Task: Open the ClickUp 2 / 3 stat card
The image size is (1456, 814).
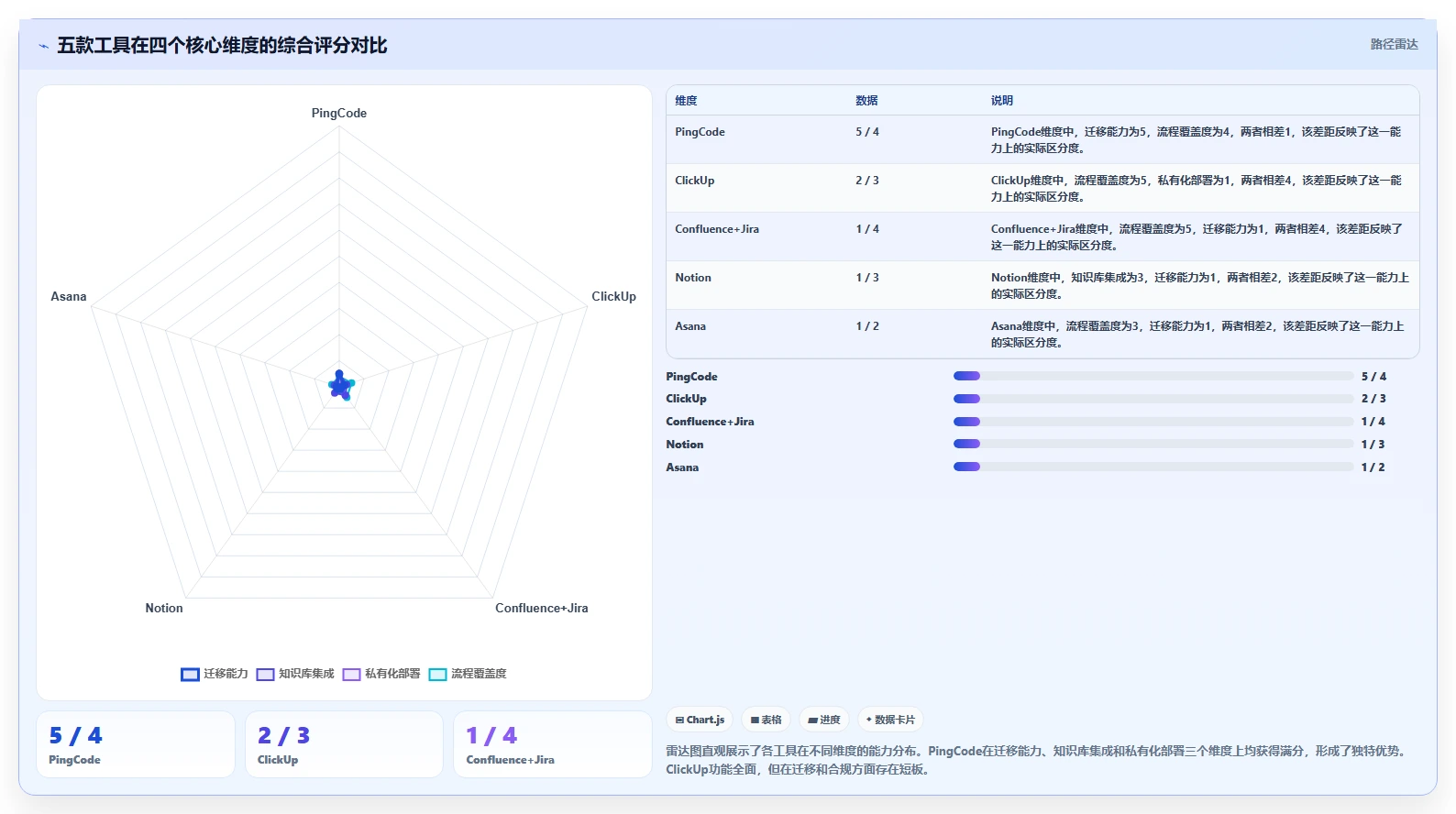Action: coord(344,744)
